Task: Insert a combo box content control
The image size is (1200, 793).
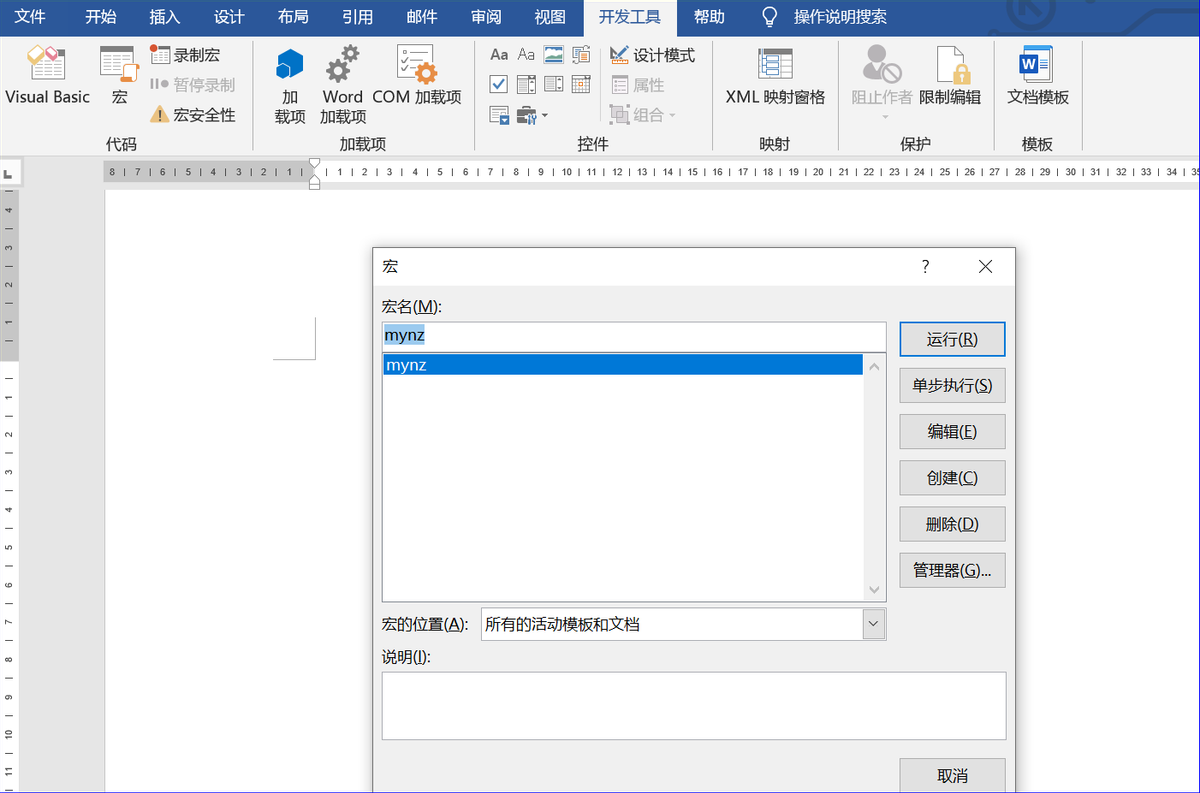Action: click(526, 84)
